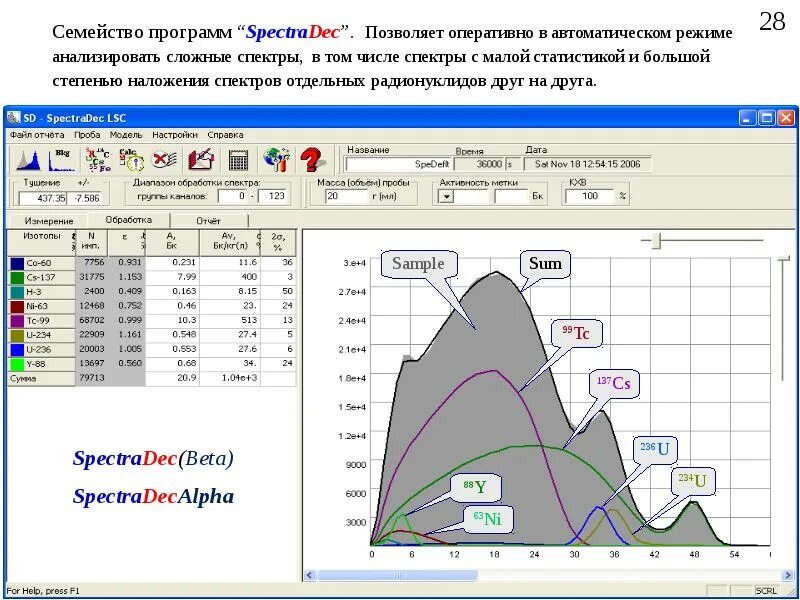The height and width of the screenshot is (600, 800).
Task: Open the sample spectrum histogram tool
Action: tap(28, 160)
